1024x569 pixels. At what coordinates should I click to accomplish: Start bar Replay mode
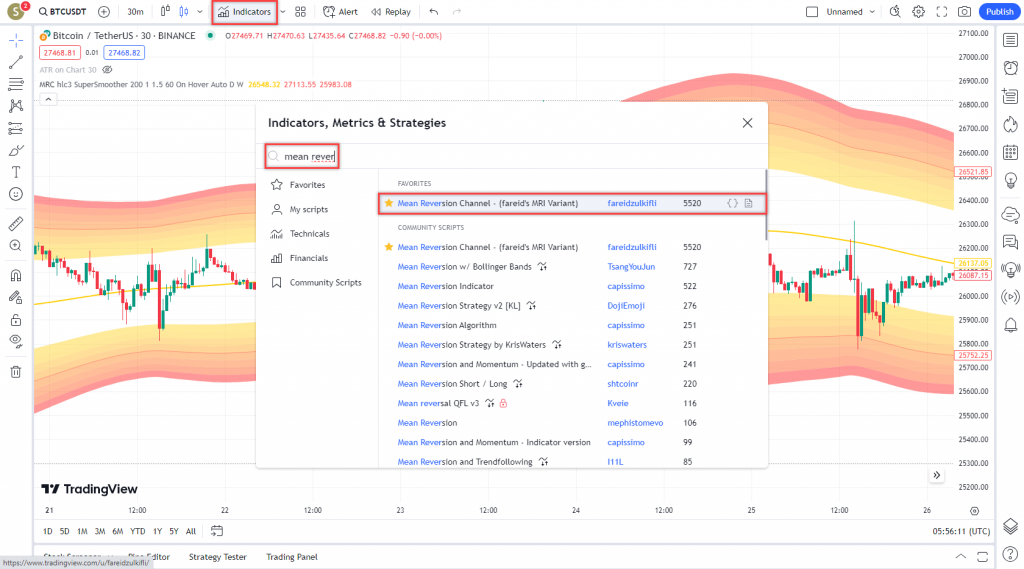(x=391, y=12)
